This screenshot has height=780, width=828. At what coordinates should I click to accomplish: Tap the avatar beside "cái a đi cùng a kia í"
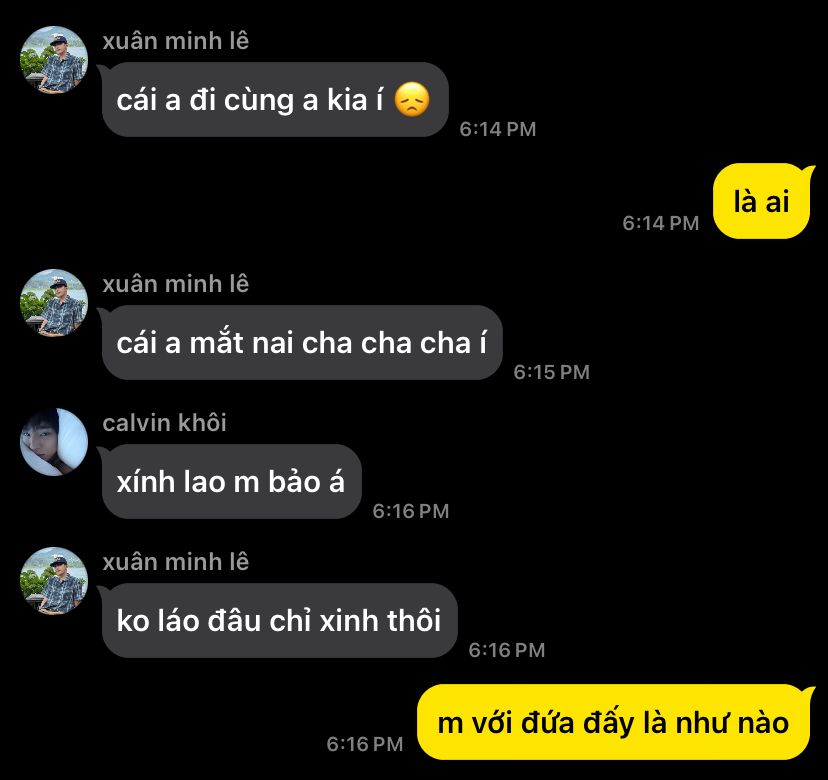(54, 60)
